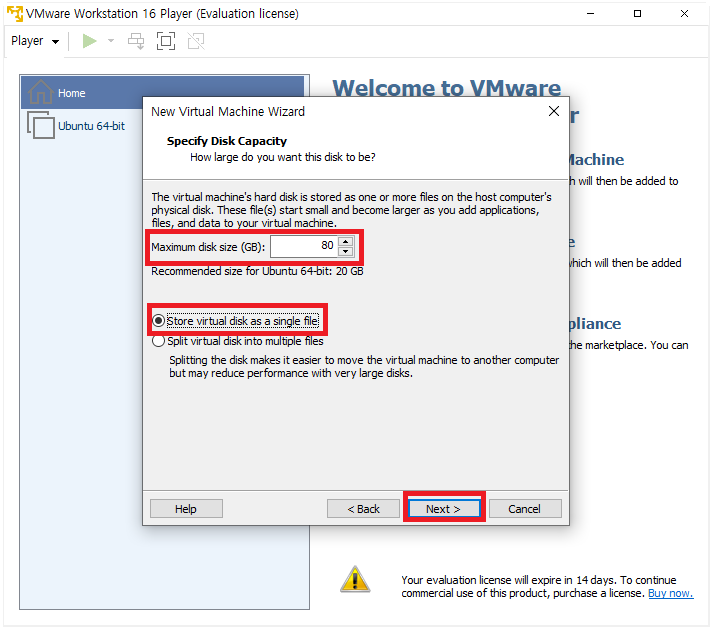The height and width of the screenshot is (630, 713).
Task: Click the Ubuntu 64-bit VM icon
Action: 41,125
